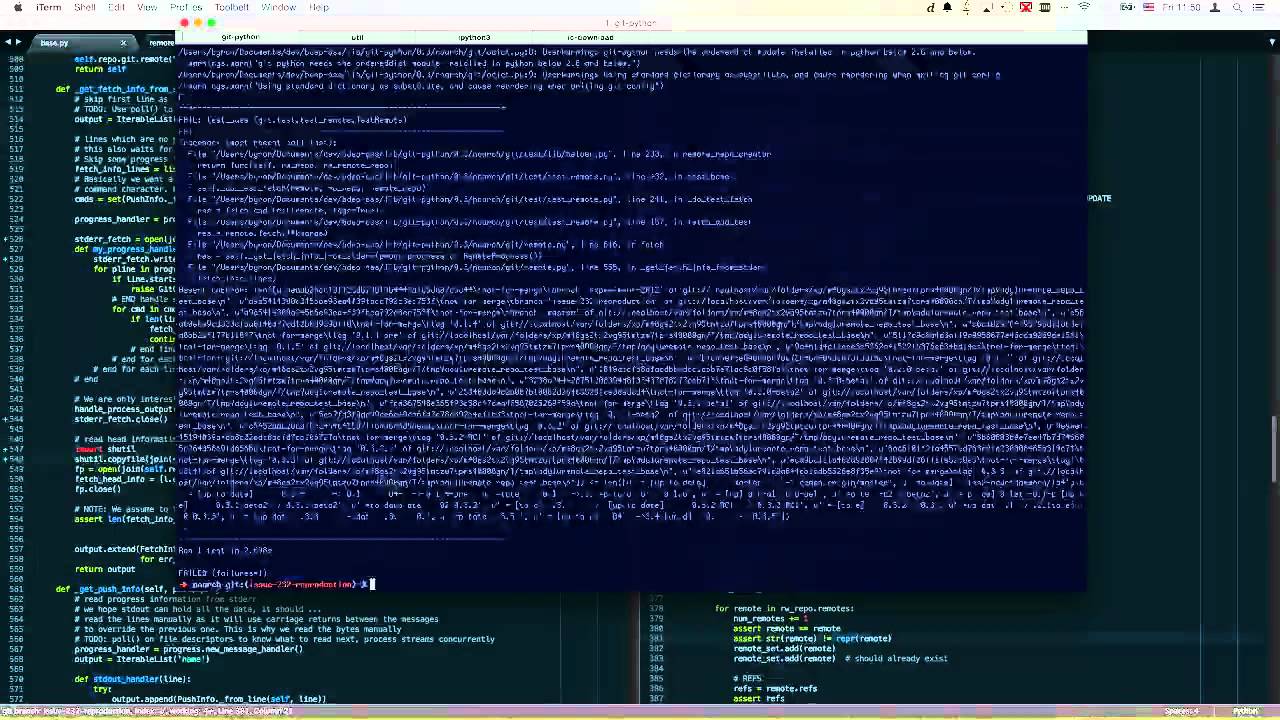
Task: Open the iTerm application menu
Action: point(48,7)
